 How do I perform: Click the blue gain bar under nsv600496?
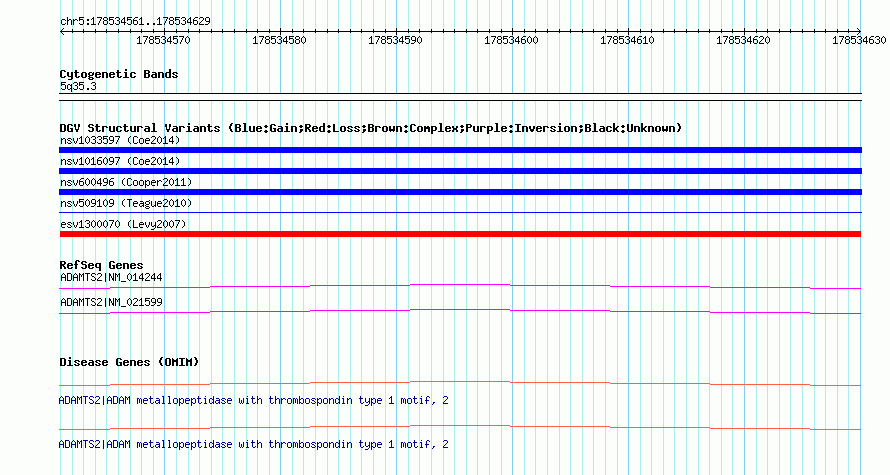pyautogui.click(x=460, y=192)
